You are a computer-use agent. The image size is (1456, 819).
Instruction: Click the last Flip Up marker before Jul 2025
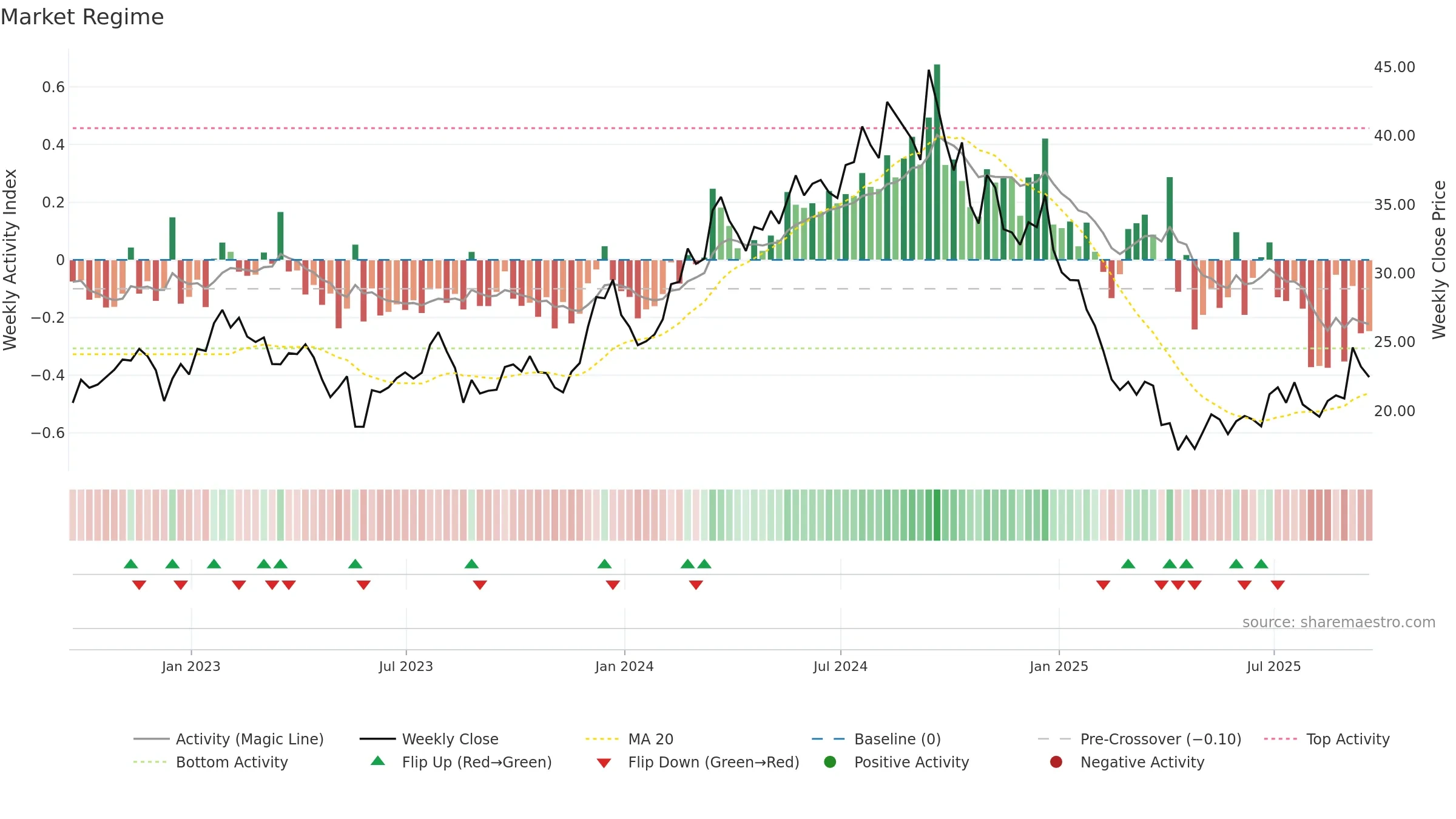click(1261, 564)
